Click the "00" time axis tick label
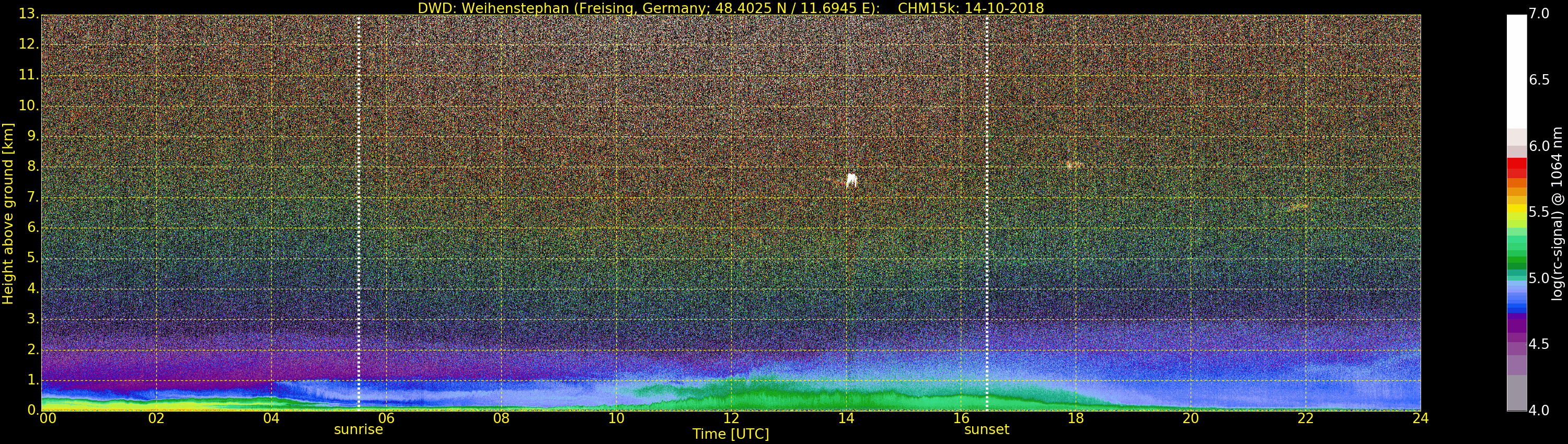 48,418
